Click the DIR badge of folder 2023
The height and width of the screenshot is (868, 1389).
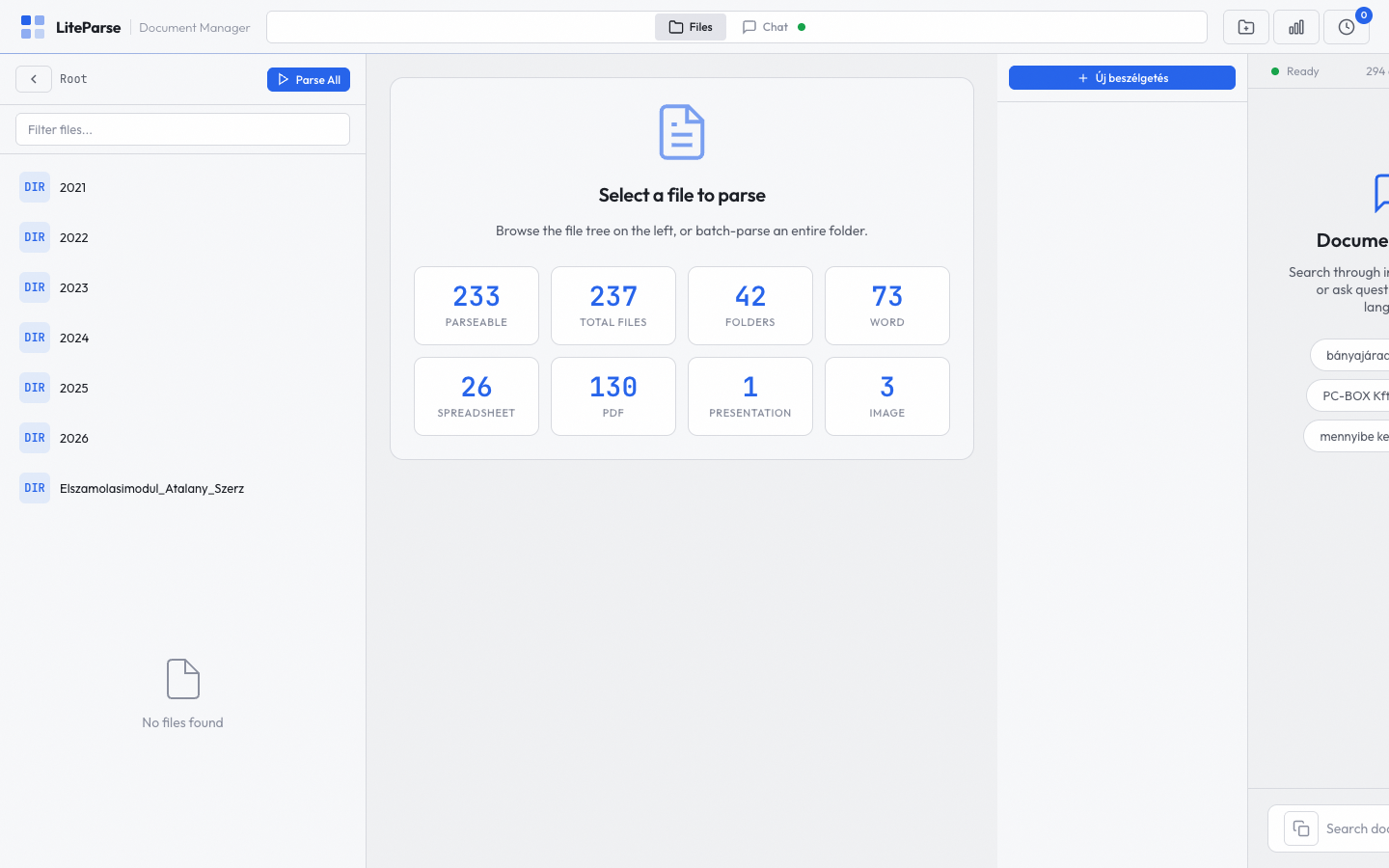(x=35, y=287)
